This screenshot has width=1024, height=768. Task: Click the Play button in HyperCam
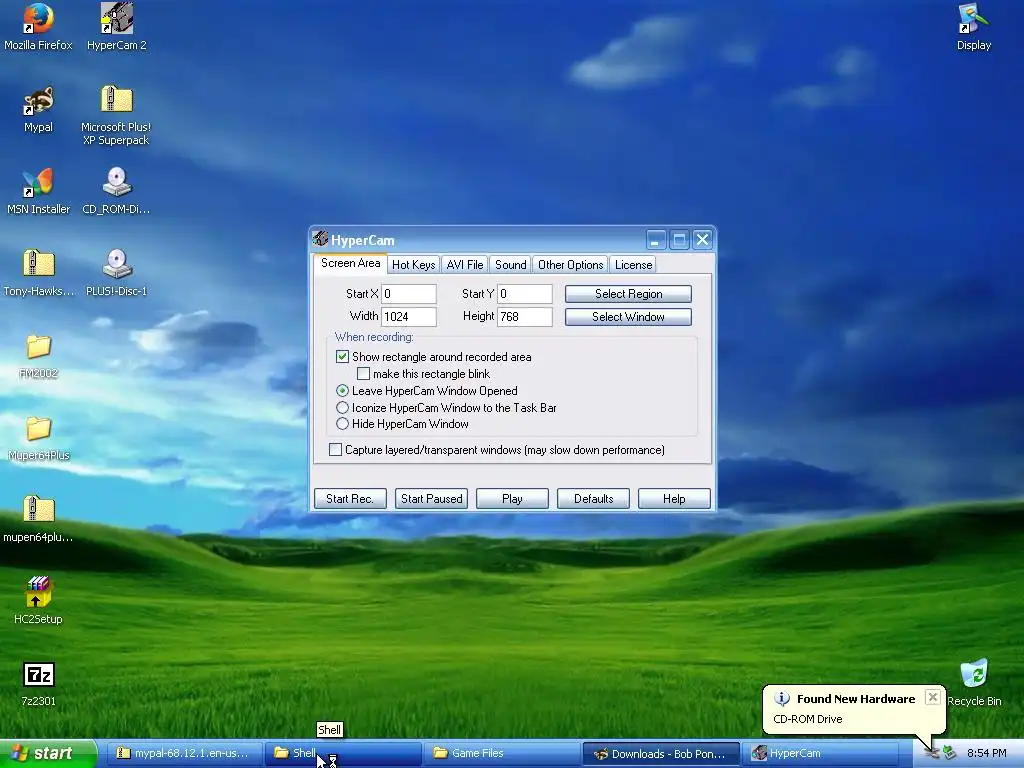pyautogui.click(x=512, y=498)
